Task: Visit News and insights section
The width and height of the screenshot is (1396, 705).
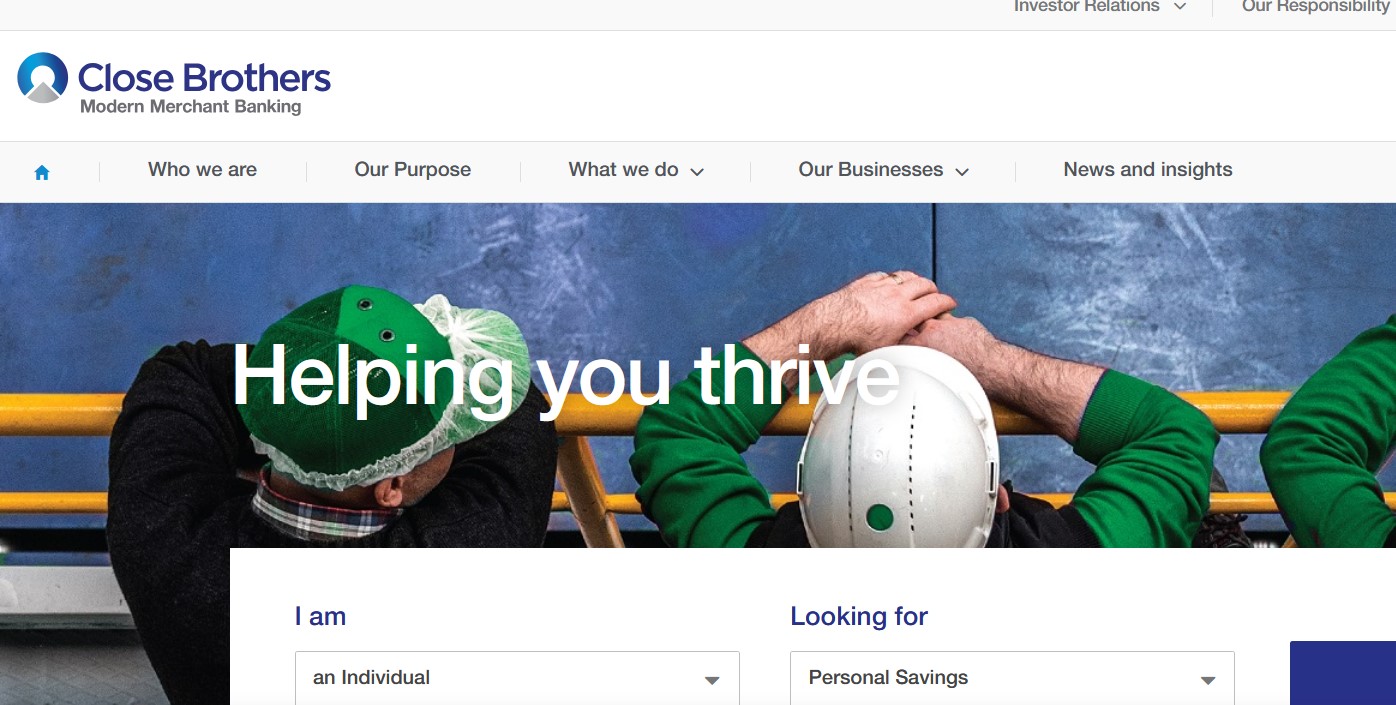Action: (x=1148, y=170)
